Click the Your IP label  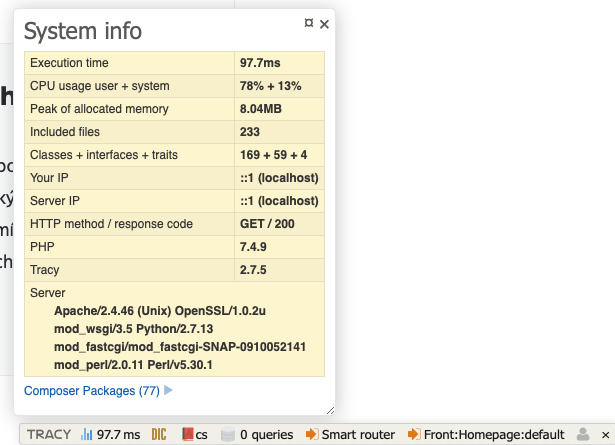49,178
